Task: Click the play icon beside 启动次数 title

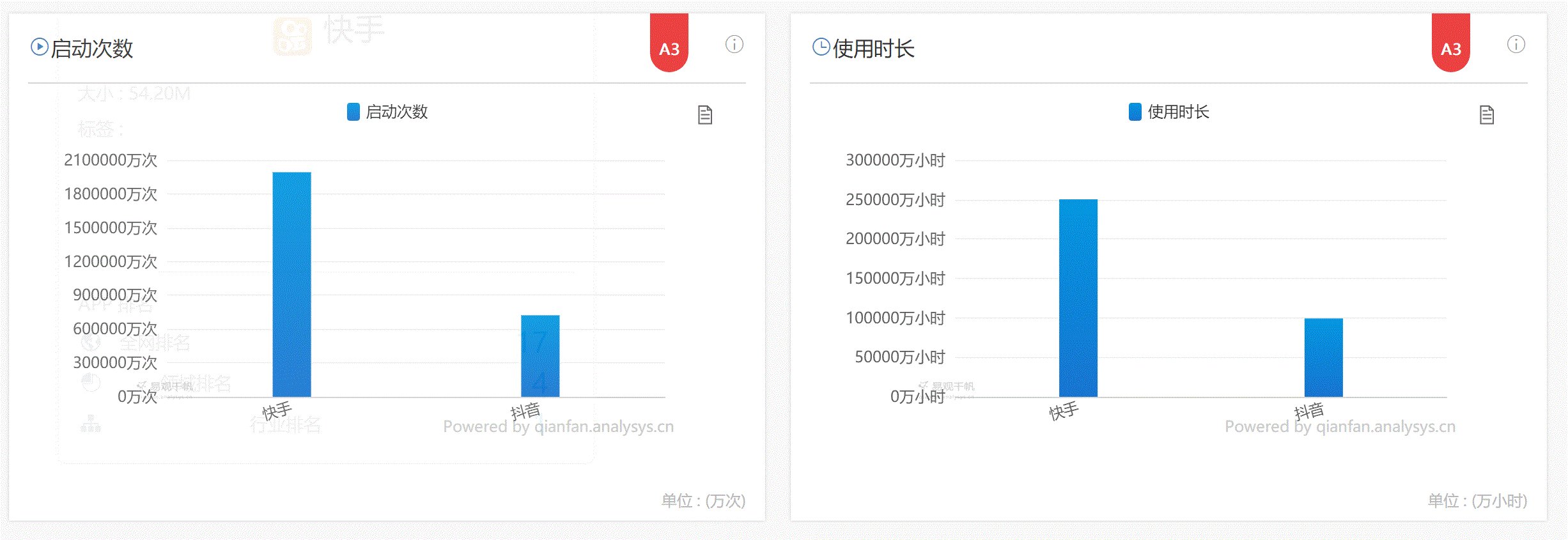Action: pyautogui.click(x=40, y=47)
